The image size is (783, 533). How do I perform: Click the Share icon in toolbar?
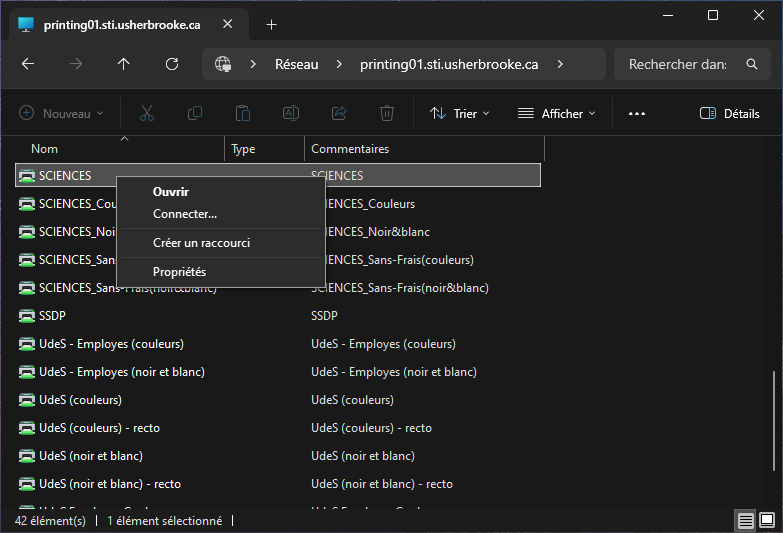pyautogui.click(x=339, y=113)
